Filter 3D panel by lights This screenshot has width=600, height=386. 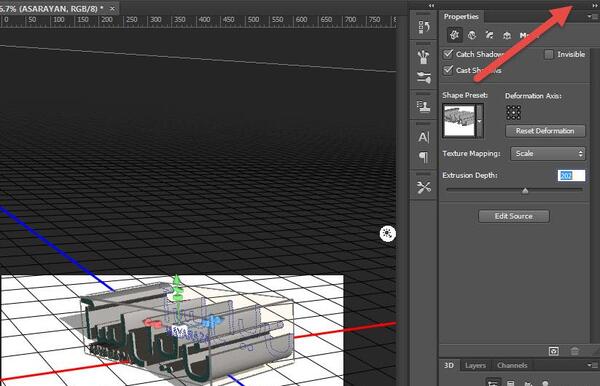[x=546, y=383]
